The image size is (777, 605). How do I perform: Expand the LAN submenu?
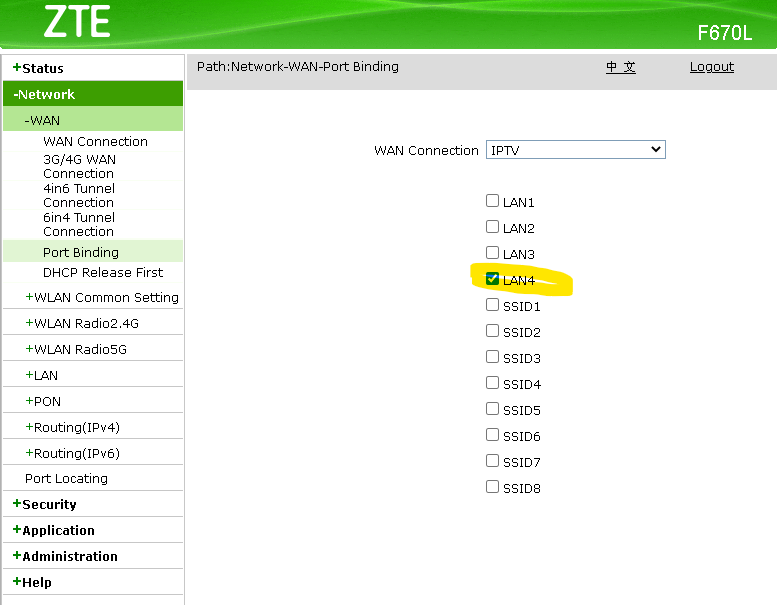[42, 376]
